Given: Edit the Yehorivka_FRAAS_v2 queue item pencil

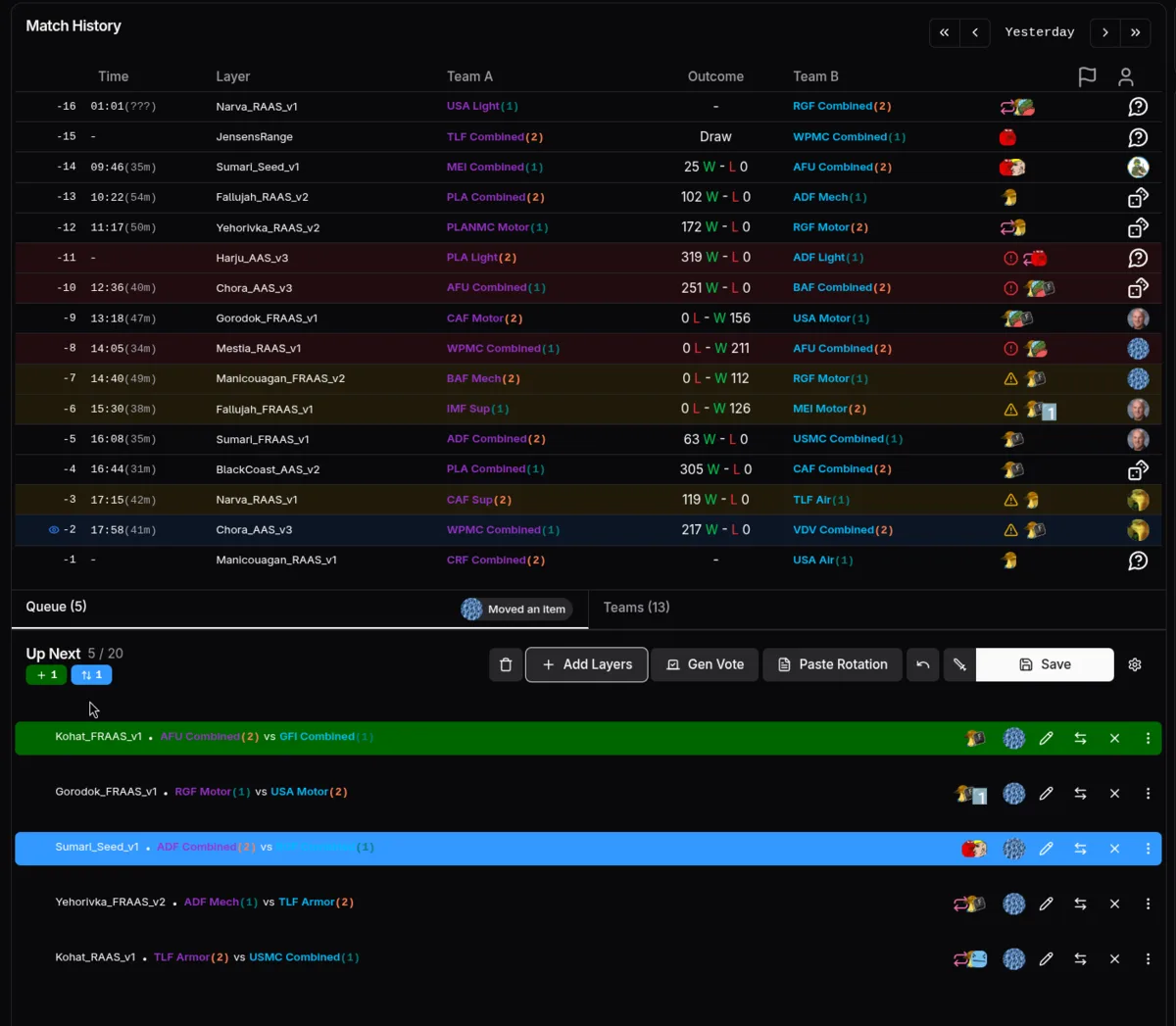Looking at the screenshot, I should coord(1047,904).
